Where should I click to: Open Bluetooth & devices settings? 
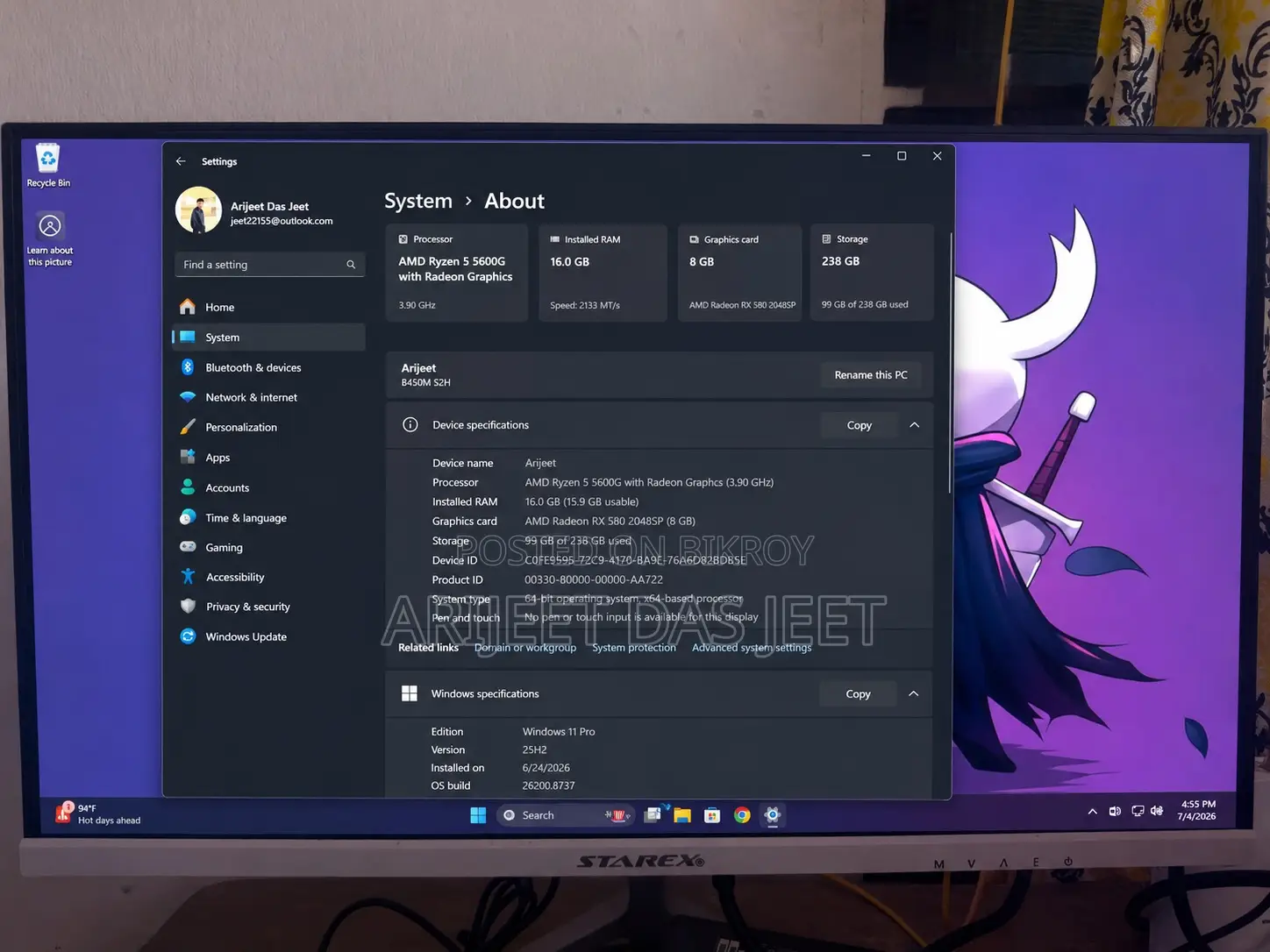268,368
